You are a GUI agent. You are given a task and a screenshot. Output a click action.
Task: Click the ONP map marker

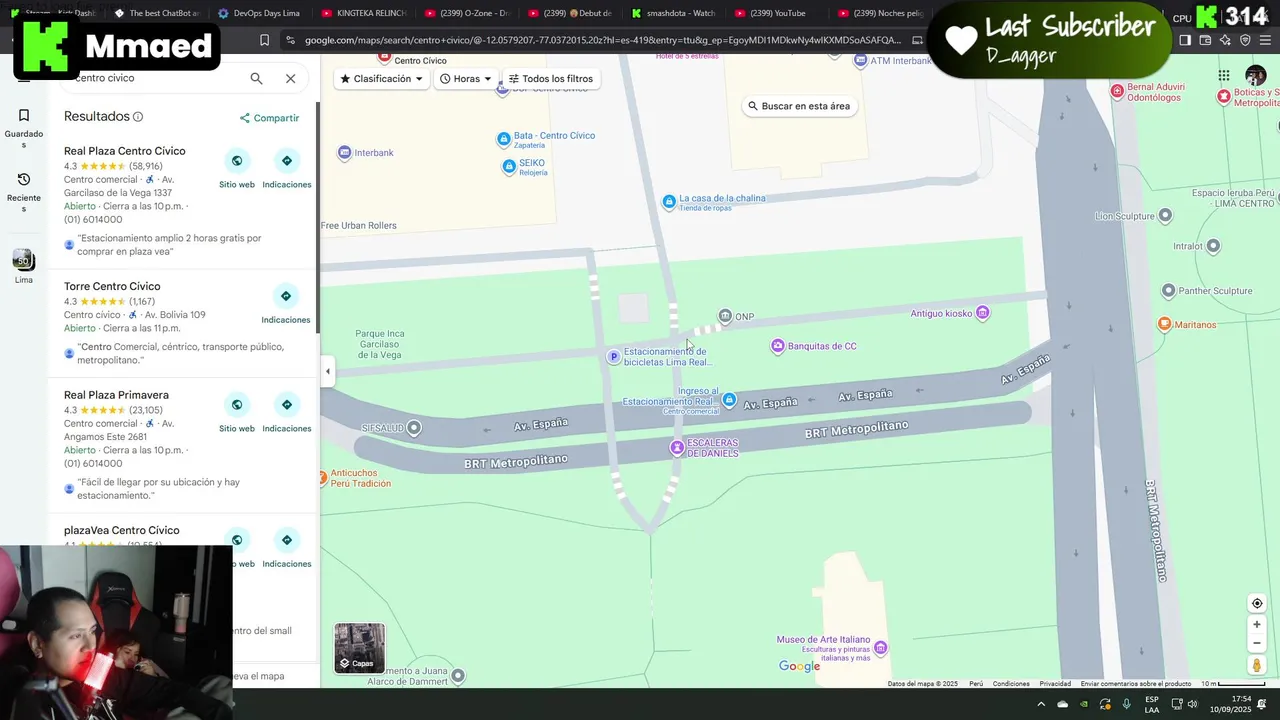[x=726, y=316]
